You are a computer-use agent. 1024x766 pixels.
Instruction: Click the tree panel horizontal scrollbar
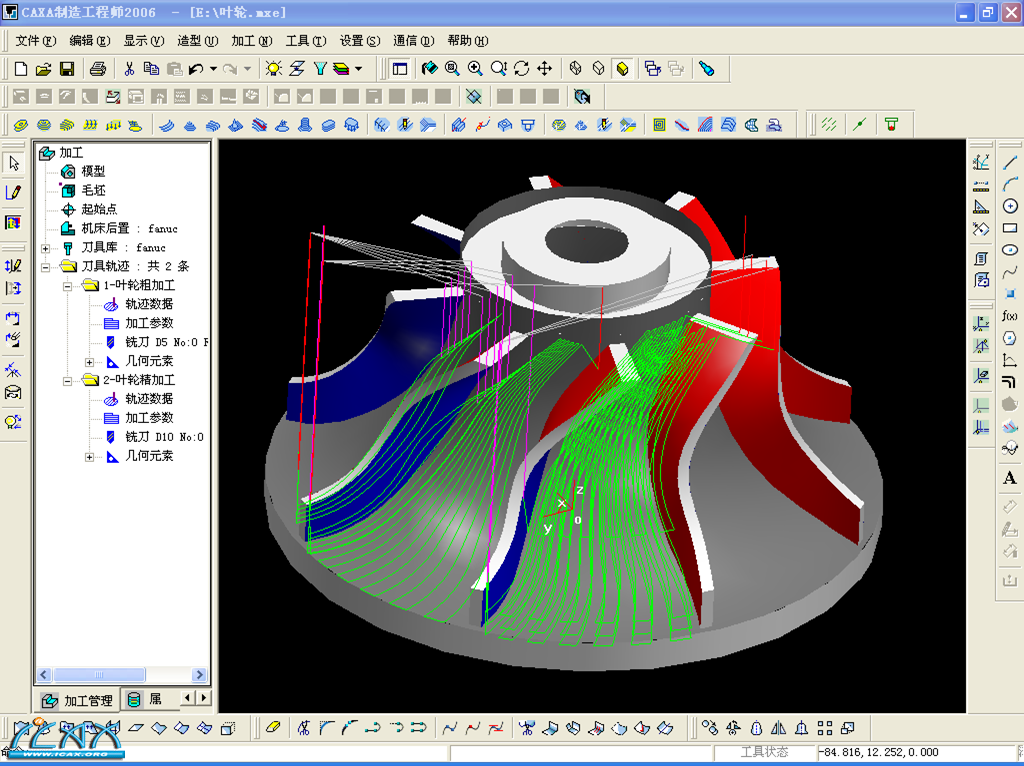pos(100,675)
